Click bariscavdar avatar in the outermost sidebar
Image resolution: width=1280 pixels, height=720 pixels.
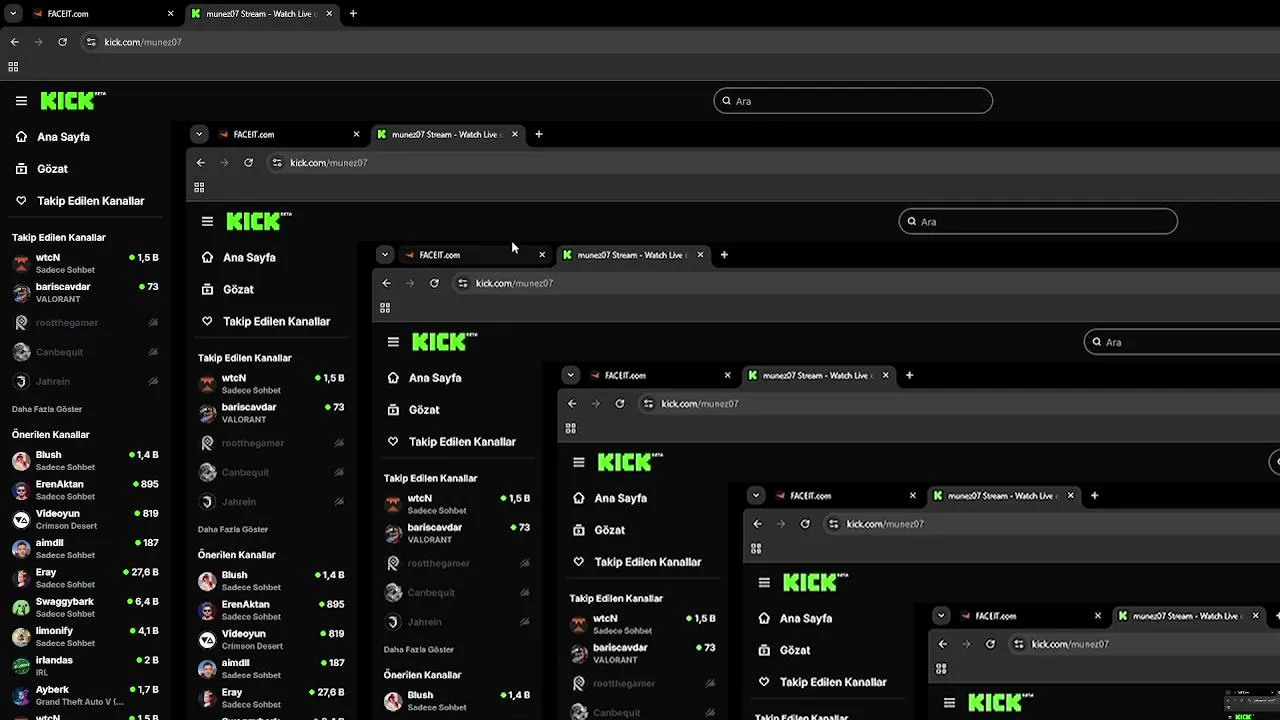(21, 293)
